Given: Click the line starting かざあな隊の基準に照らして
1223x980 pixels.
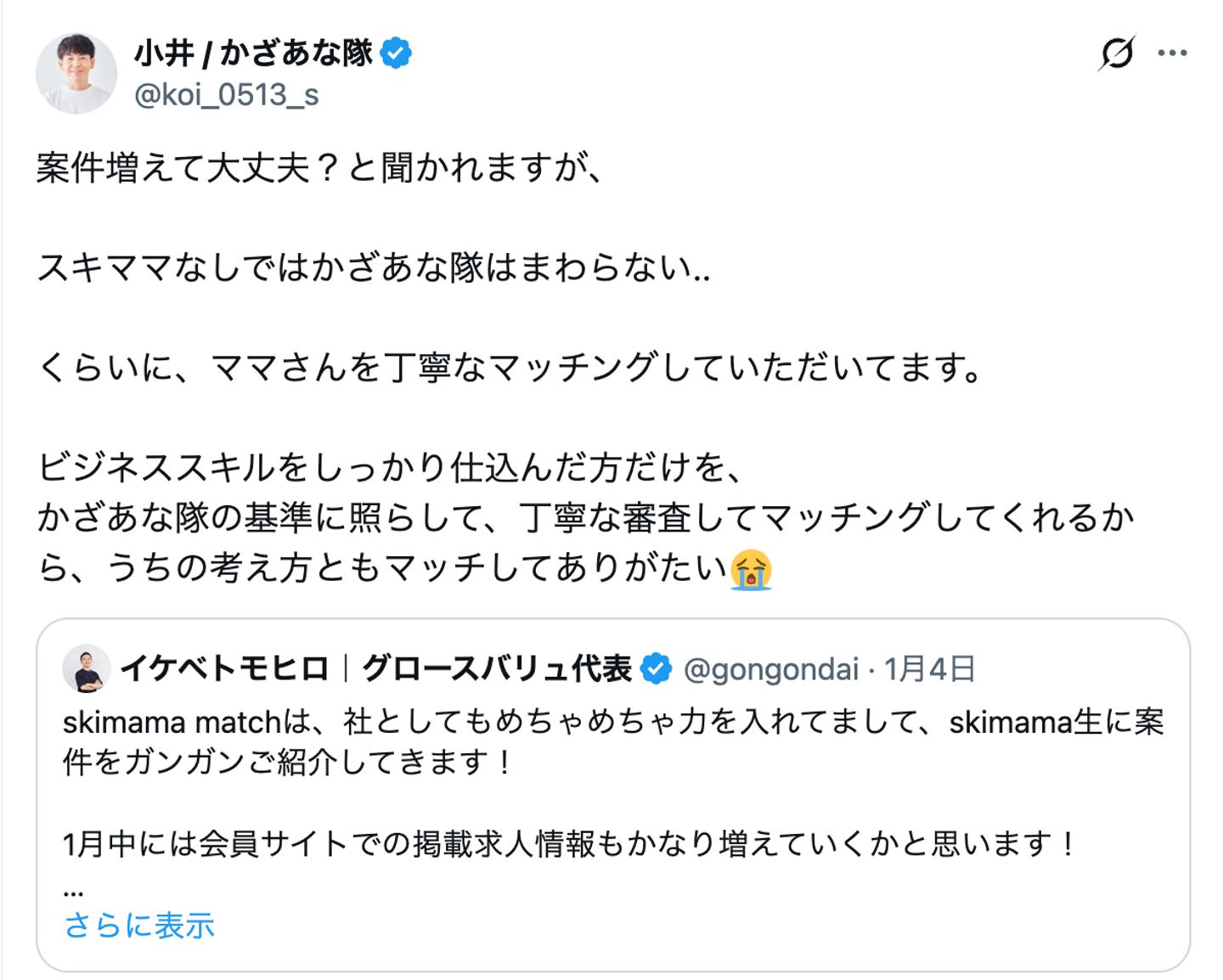Looking at the screenshot, I should click(586, 518).
